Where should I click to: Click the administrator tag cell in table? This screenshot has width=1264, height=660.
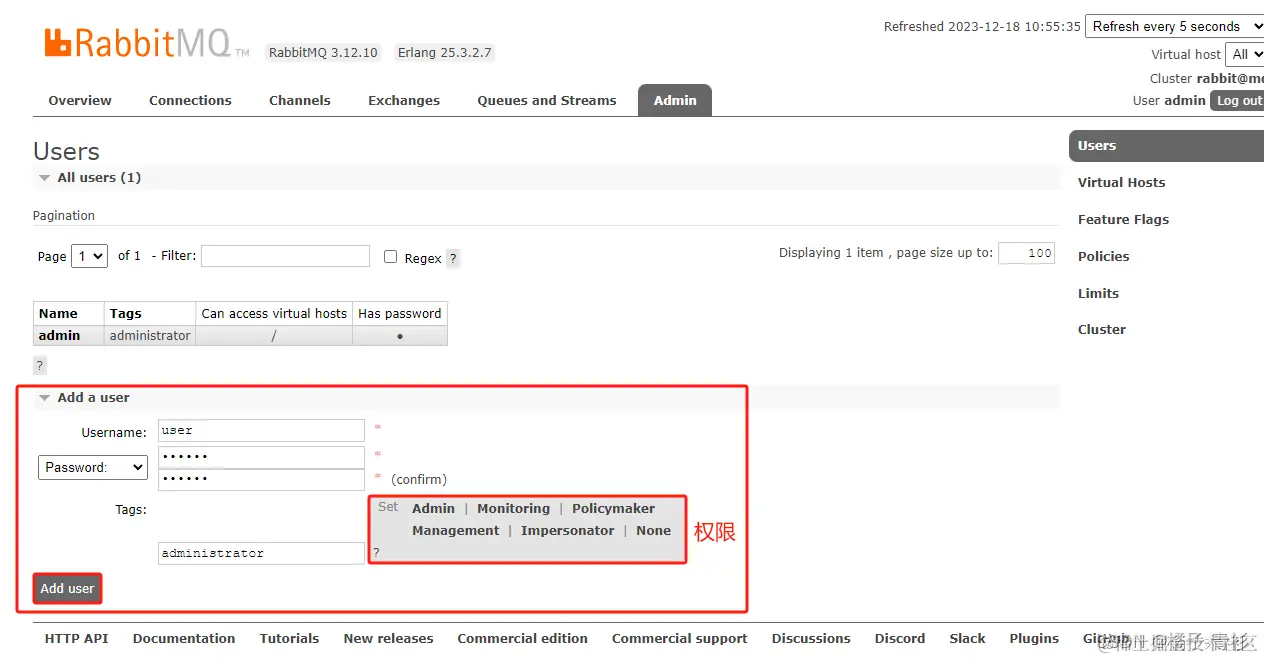click(150, 335)
